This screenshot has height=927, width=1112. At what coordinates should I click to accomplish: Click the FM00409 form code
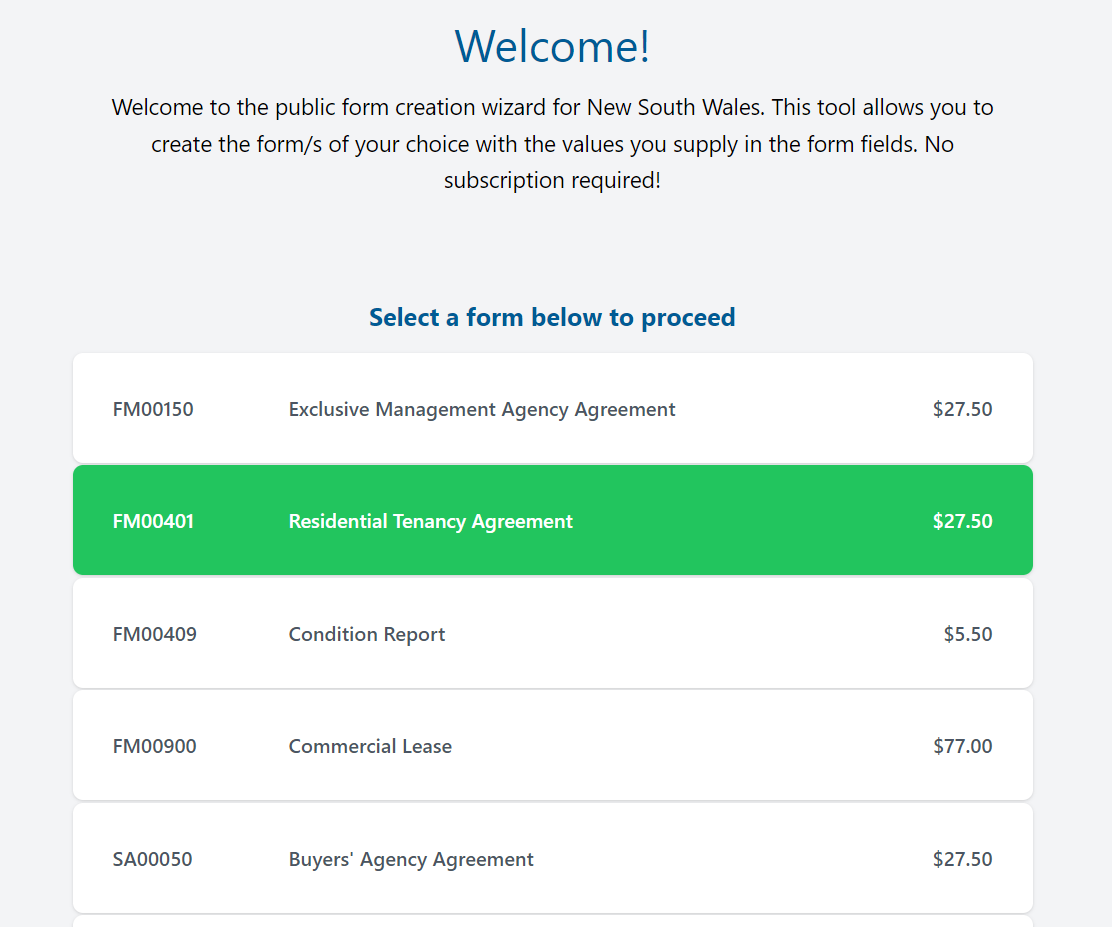(x=154, y=634)
